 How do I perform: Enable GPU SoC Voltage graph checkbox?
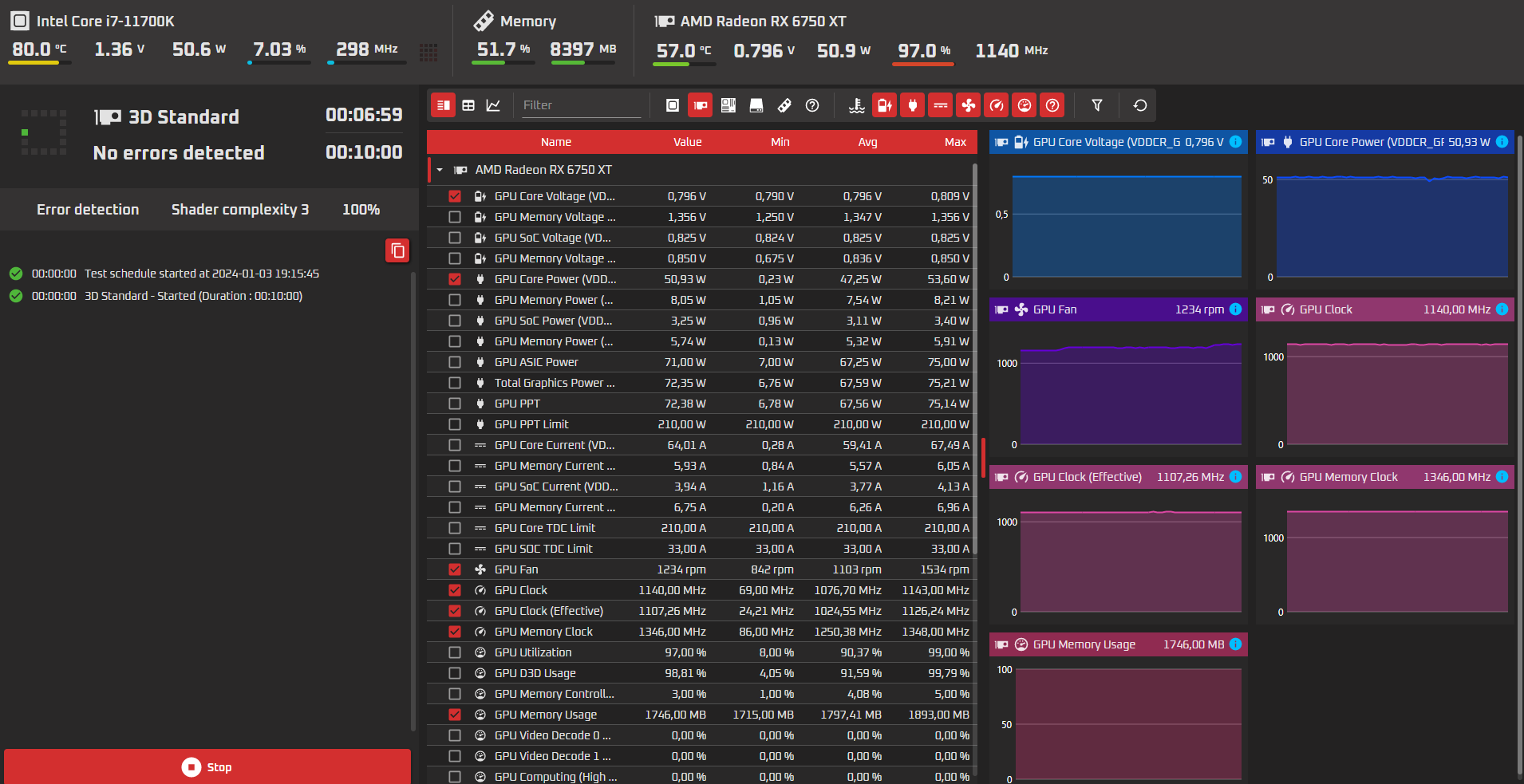tap(455, 238)
